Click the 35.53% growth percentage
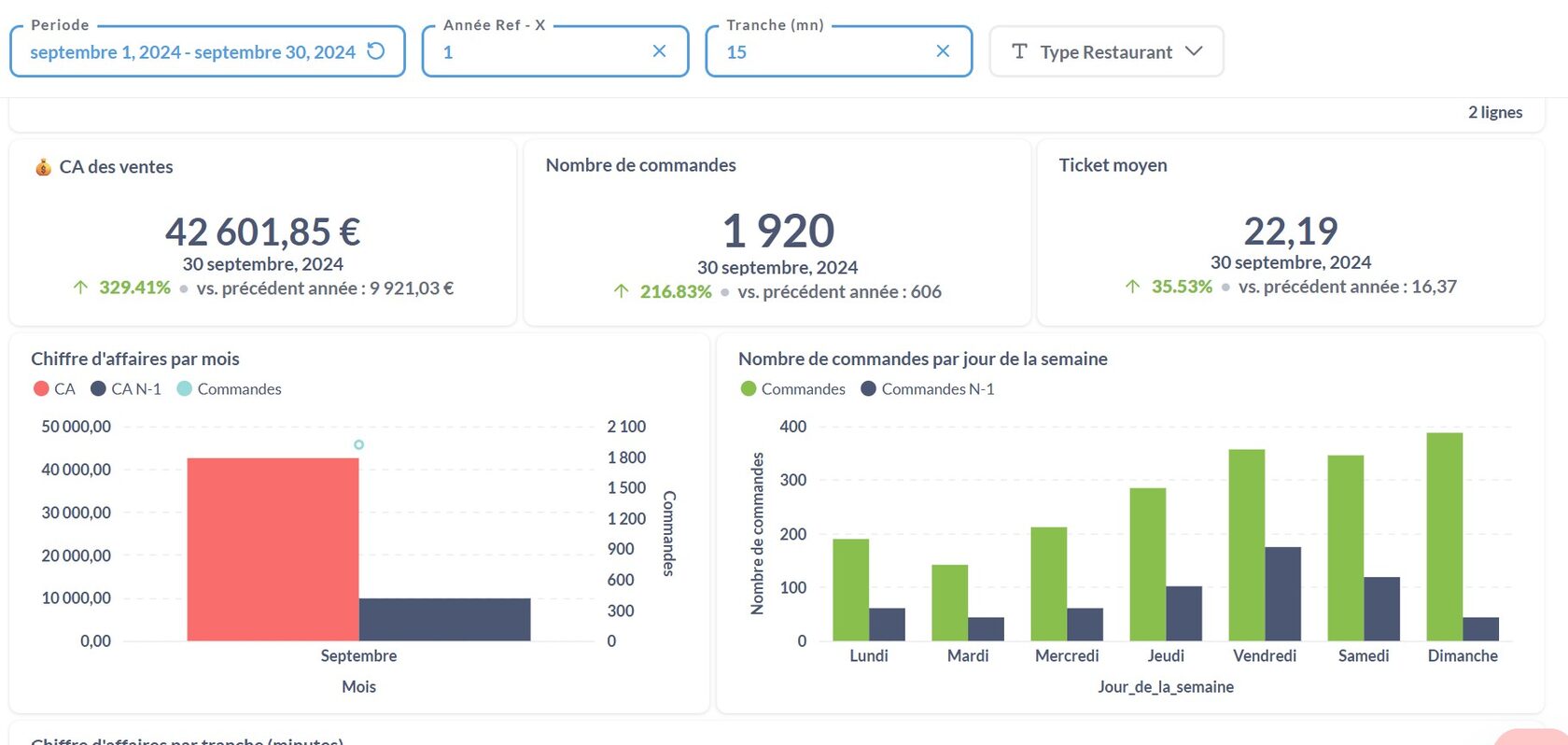The height and width of the screenshot is (745, 1568). (1182, 287)
